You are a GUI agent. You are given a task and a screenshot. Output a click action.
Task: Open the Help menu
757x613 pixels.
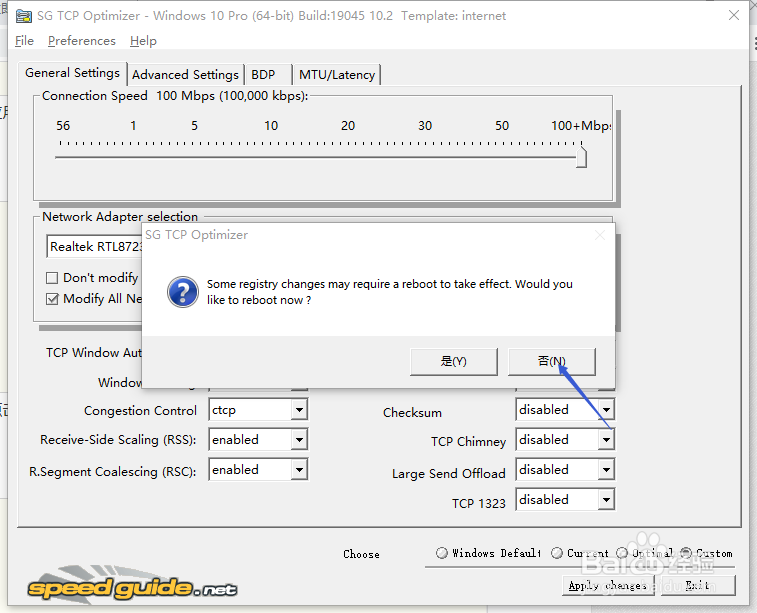pos(143,41)
